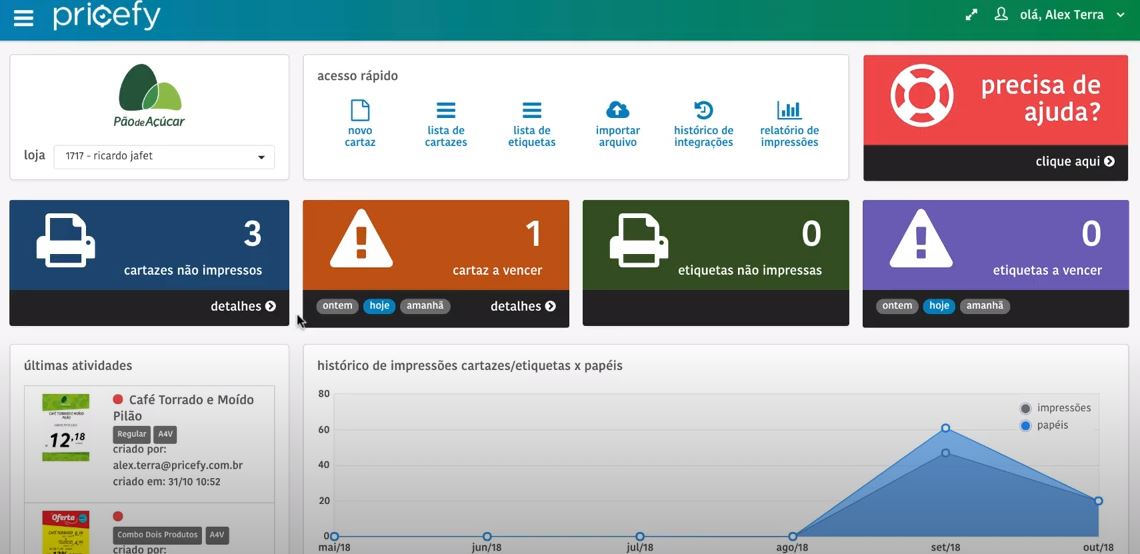Click the alex.terra@pricefy.com.br creator email
The width and height of the screenshot is (1140, 554).
tap(178, 465)
